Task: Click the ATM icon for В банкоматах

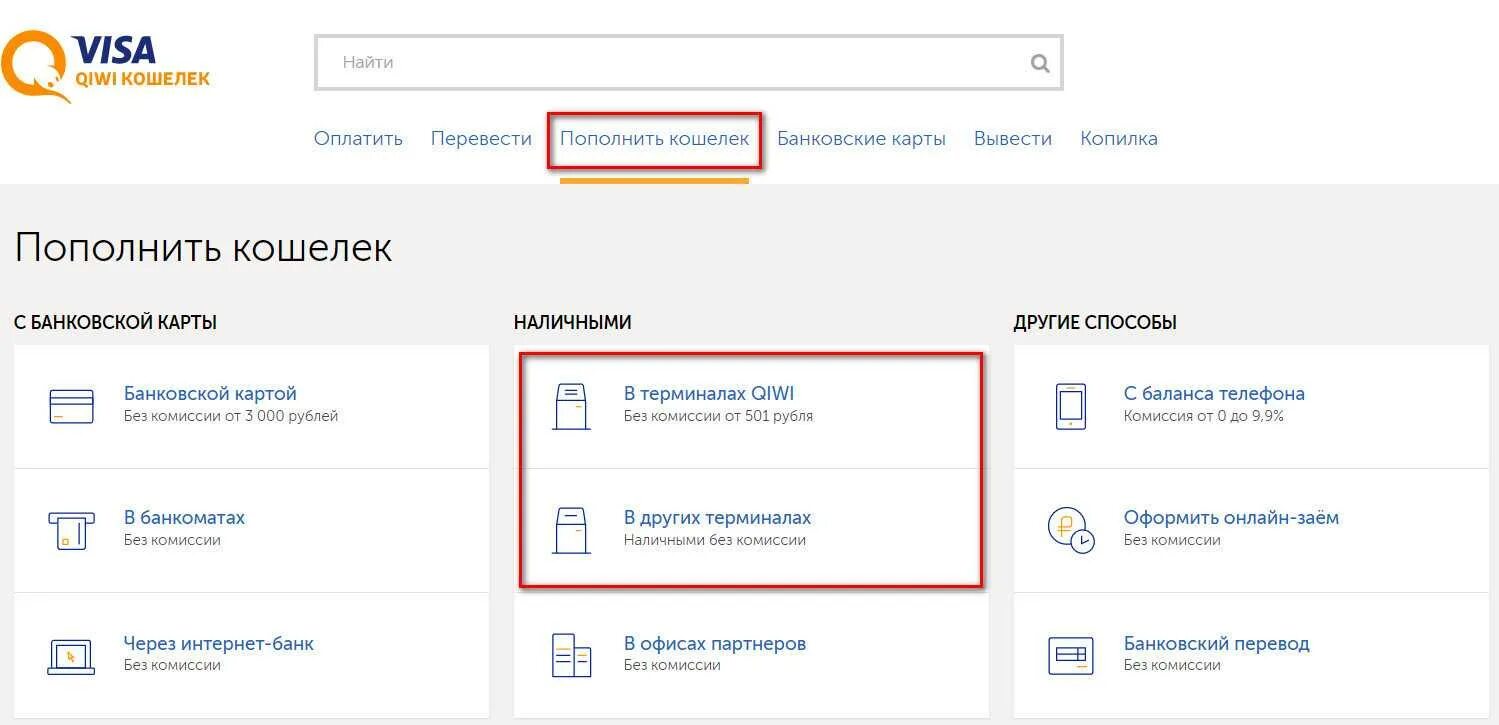Action: point(71,530)
